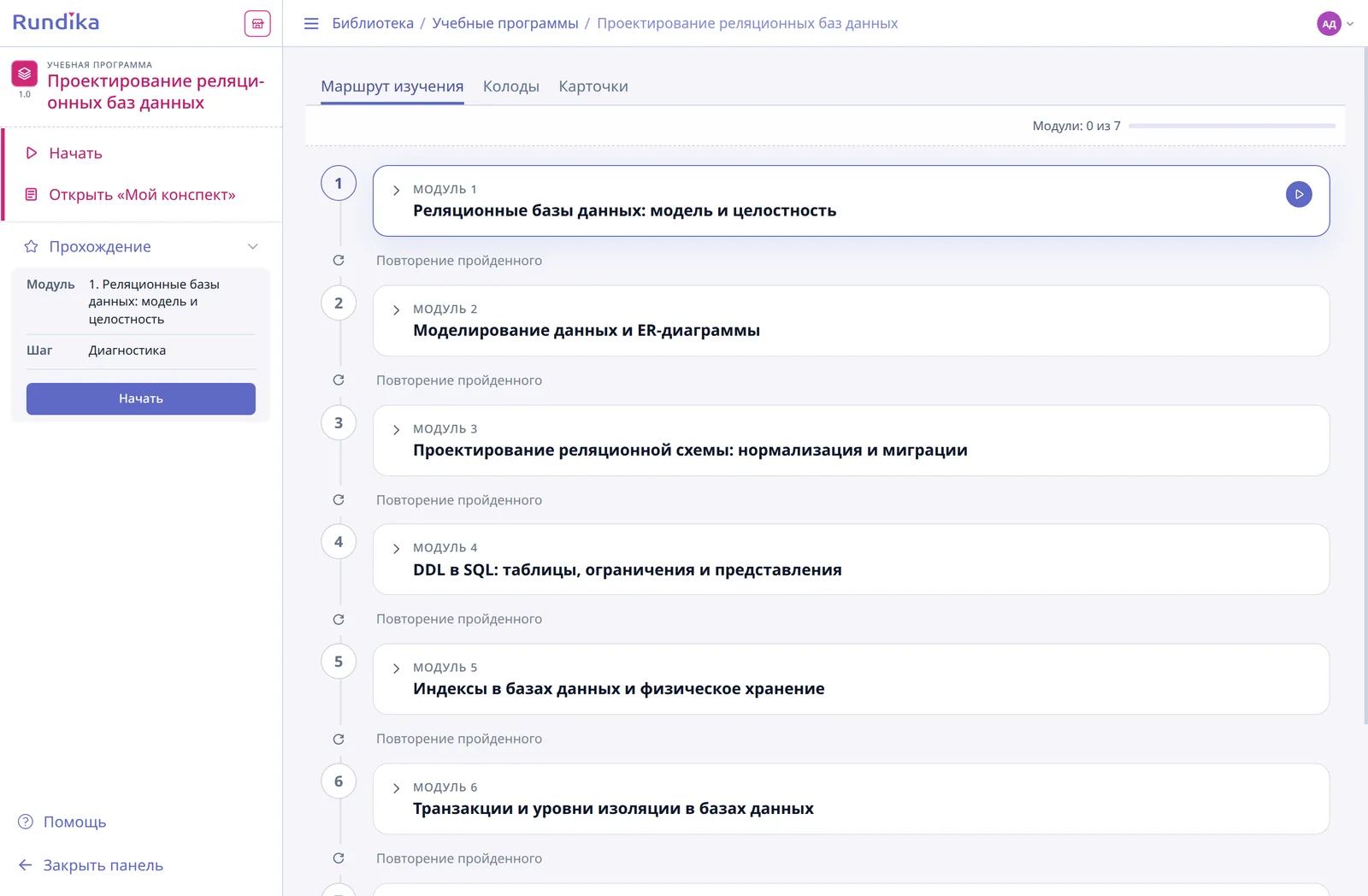Click step circle number 1

click(339, 183)
